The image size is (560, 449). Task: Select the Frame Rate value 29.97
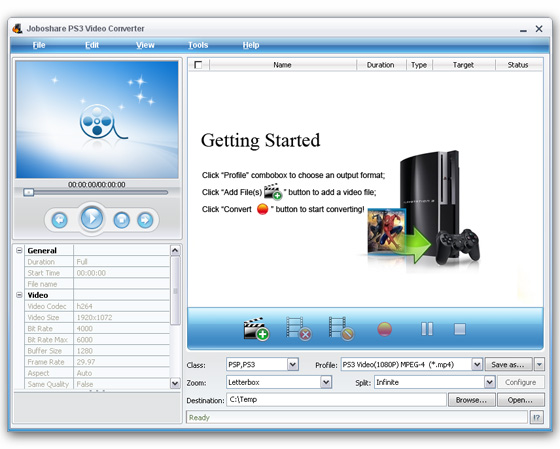[121, 362]
